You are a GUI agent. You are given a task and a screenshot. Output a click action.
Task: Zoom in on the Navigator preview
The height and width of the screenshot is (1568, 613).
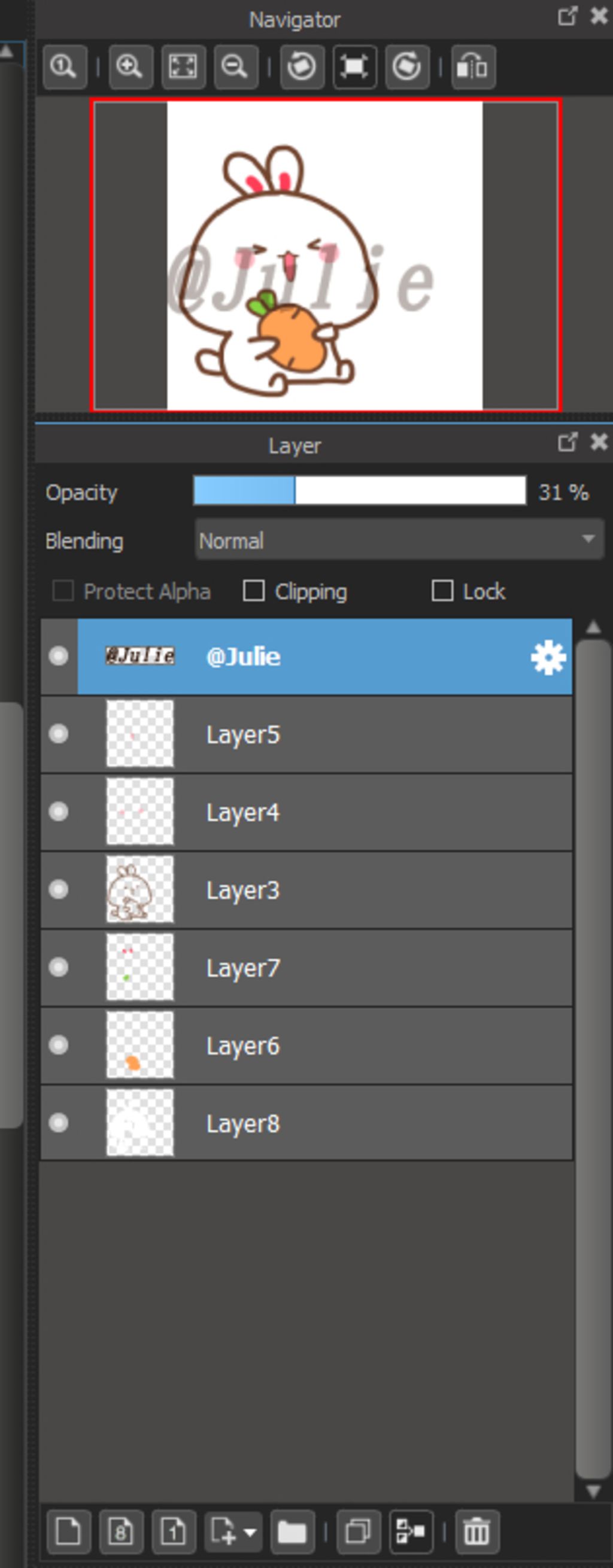pos(131,66)
